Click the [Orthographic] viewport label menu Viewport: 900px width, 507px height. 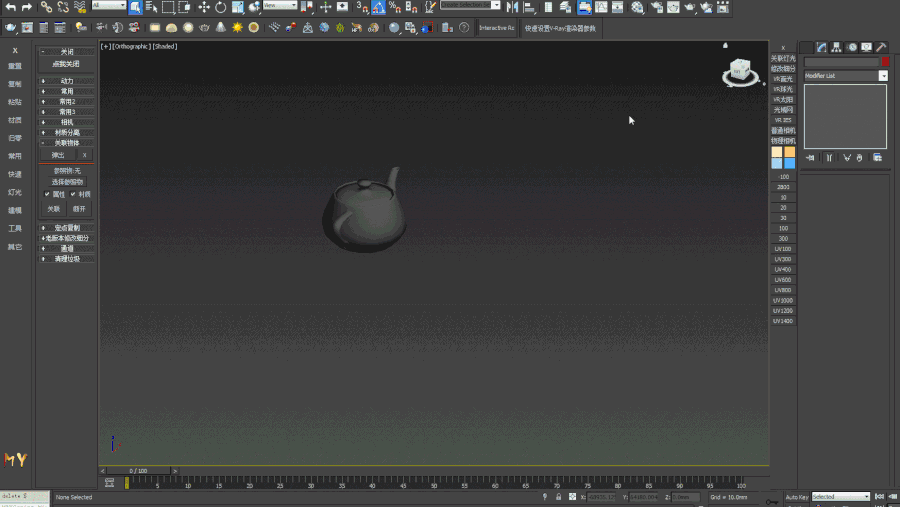pos(132,47)
